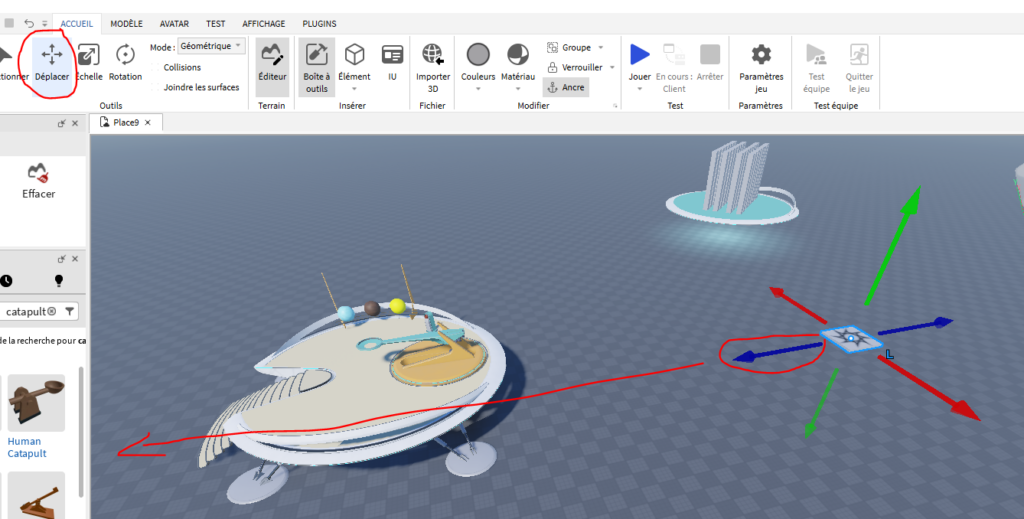Switch to the ACCUEIL ribbon tab
This screenshot has width=1024, height=519.
tap(76, 24)
